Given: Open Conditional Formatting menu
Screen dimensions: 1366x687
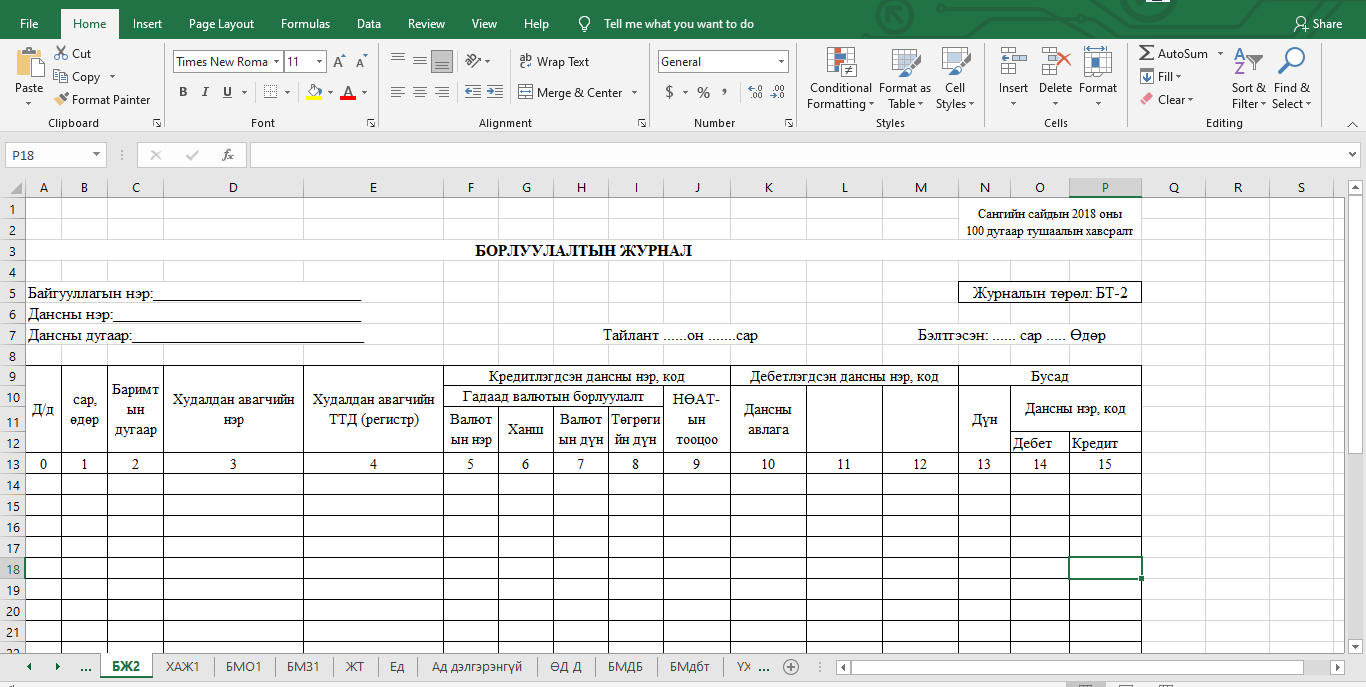Looking at the screenshot, I should tap(840, 78).
